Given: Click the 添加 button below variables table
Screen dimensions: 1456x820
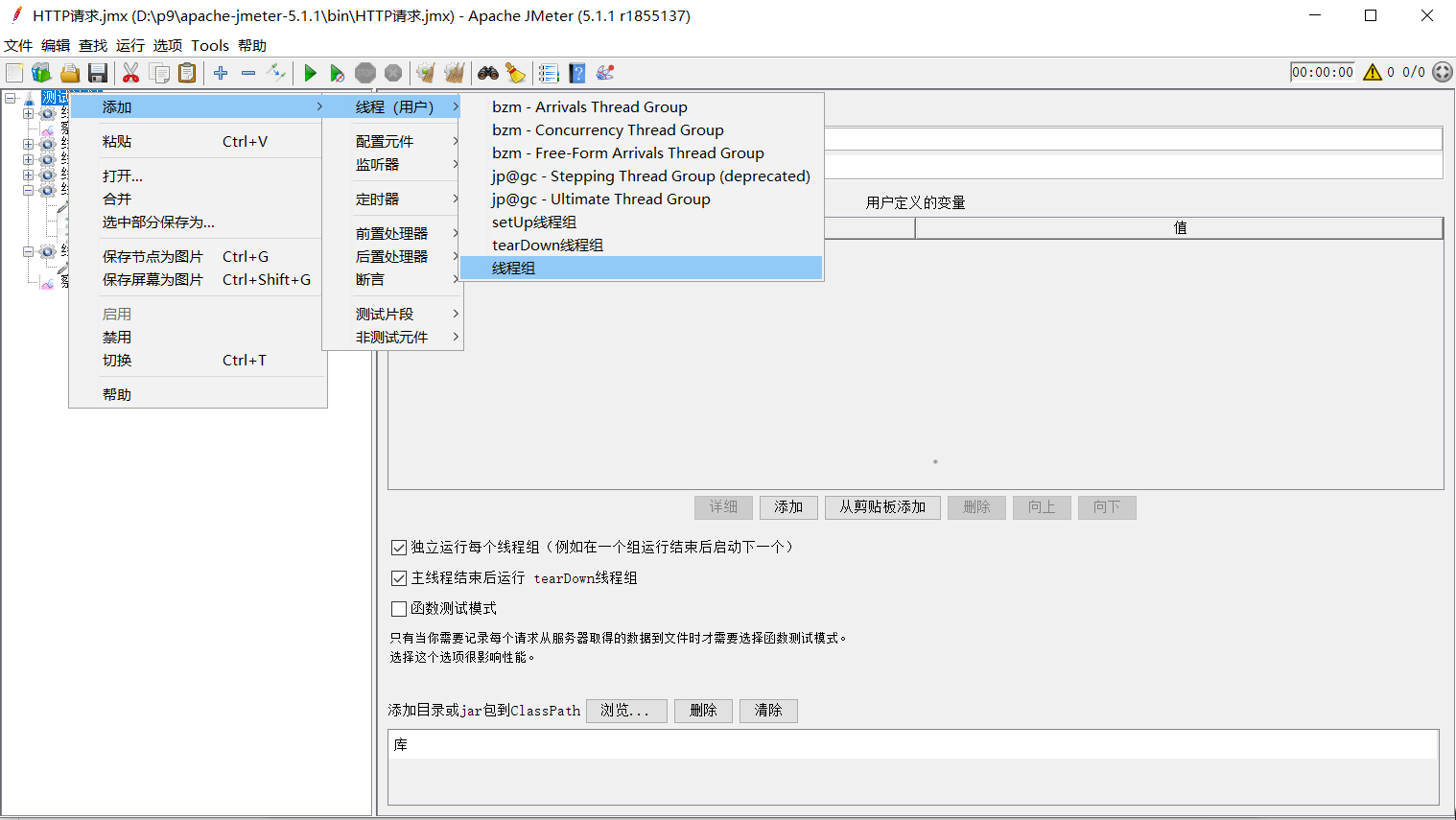Looking at the screenshot, I should [x=788, y=507].
